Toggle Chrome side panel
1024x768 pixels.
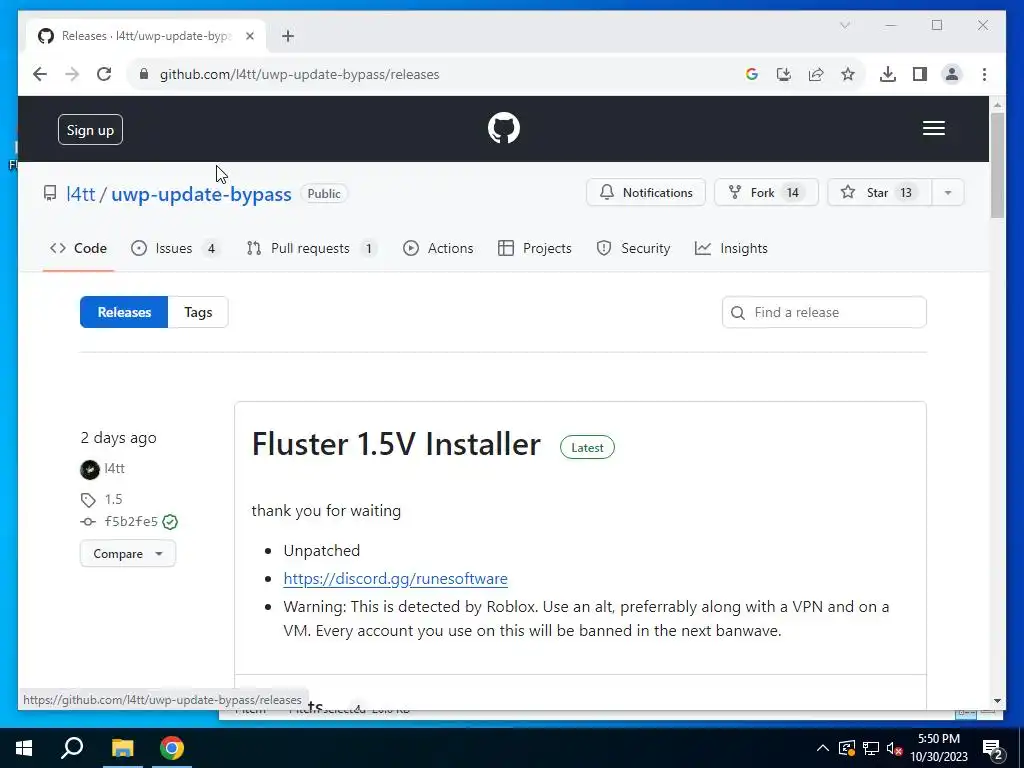point(920,74)
